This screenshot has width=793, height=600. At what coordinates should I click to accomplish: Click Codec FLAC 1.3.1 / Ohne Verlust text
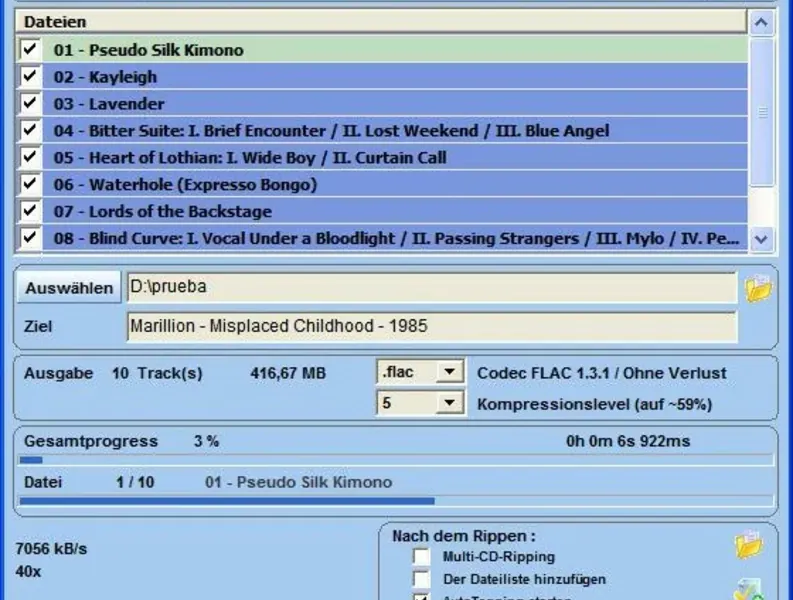(x=601, y=373)
